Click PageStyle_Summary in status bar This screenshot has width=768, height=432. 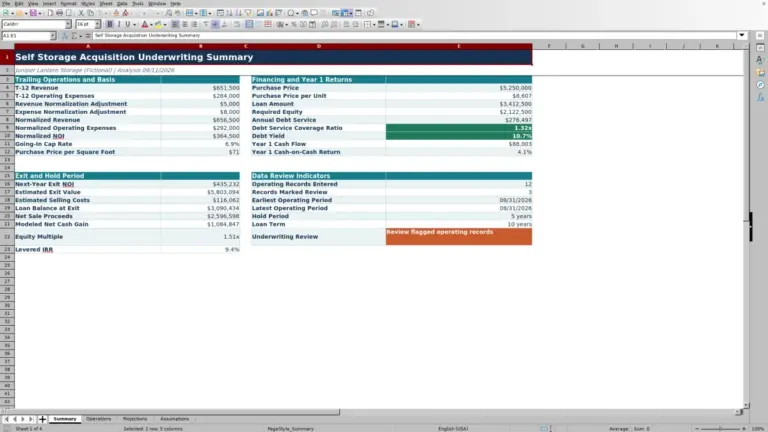click(290, 429)
